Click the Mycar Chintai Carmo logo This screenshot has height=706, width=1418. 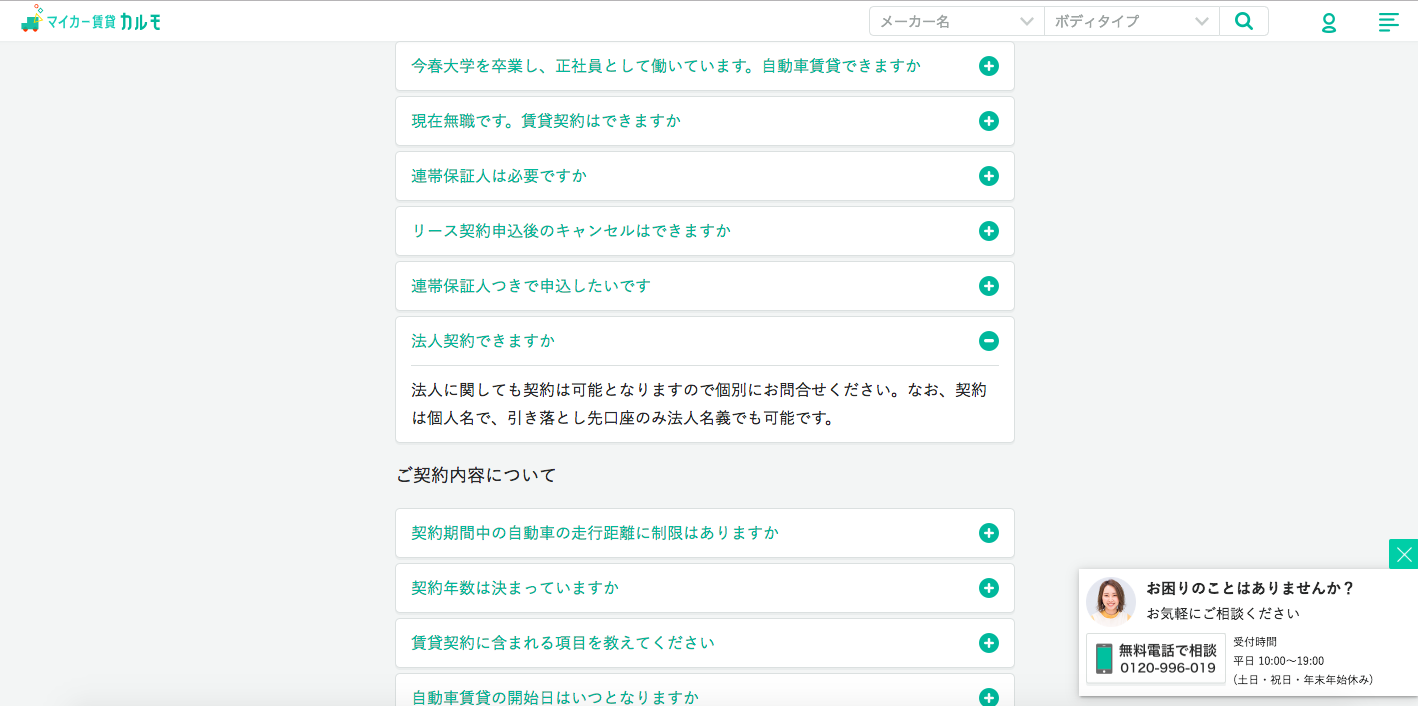[x=91, y=21]
